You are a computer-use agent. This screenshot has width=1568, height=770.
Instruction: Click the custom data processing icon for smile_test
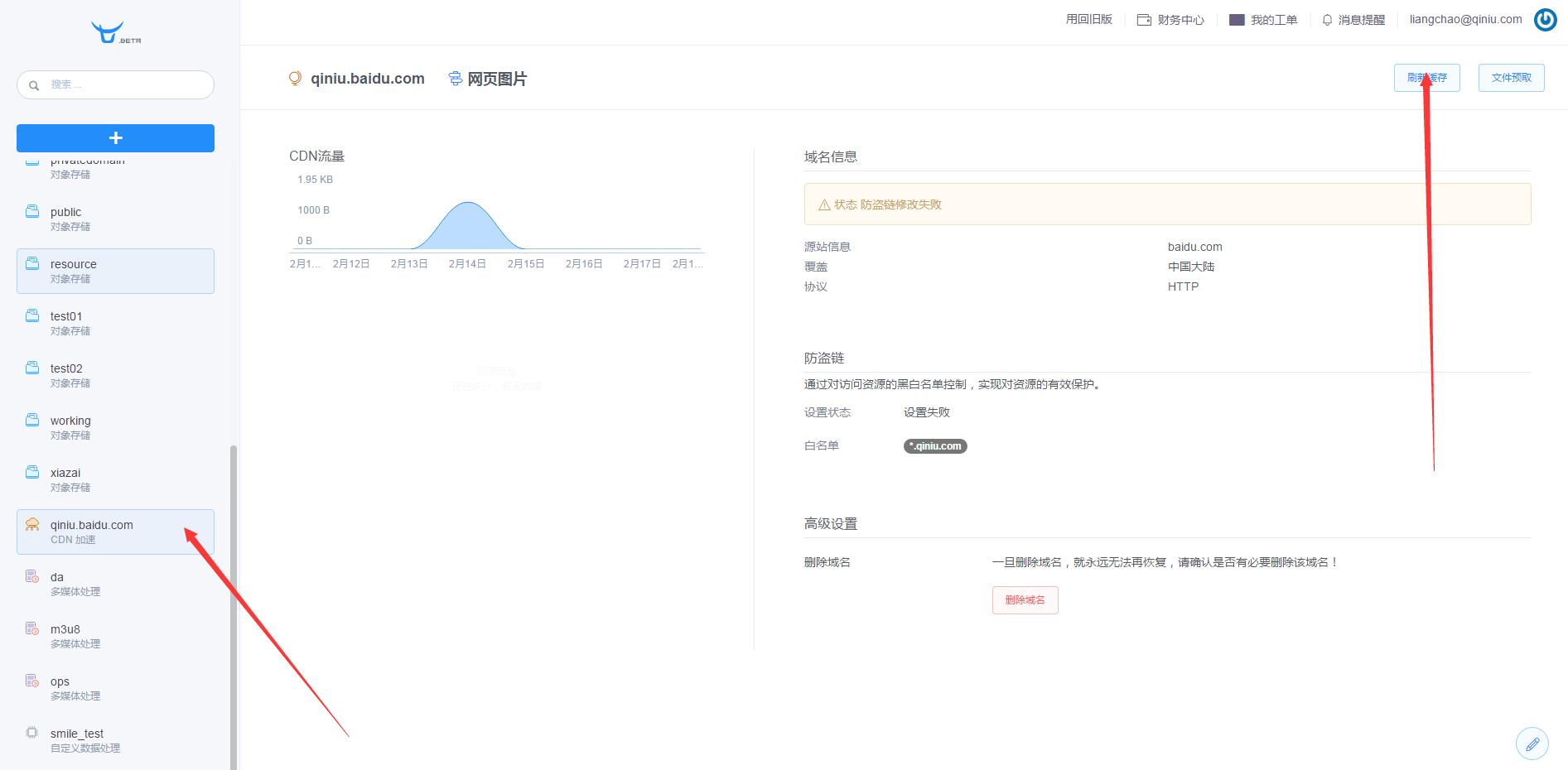pyautogui.click(x=31, y=732)
